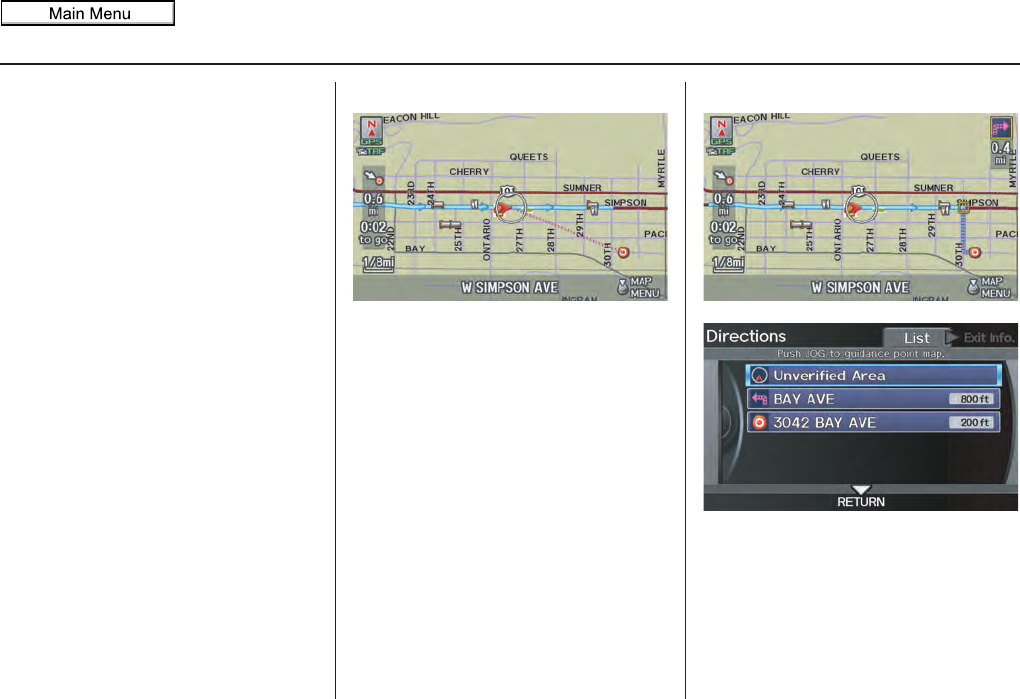Click W SIMPSON AVE street bar on right map
1020x699 pixels.
point(860,287)
